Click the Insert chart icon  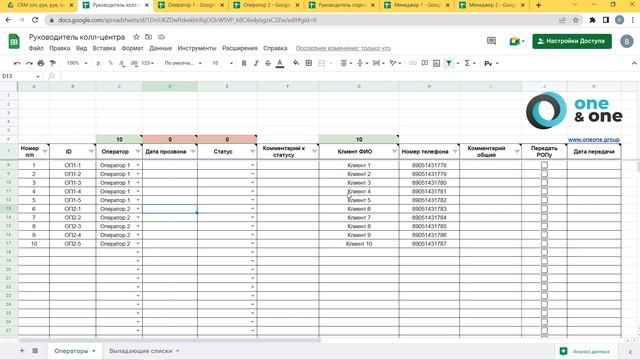click(x=437, y=63)
